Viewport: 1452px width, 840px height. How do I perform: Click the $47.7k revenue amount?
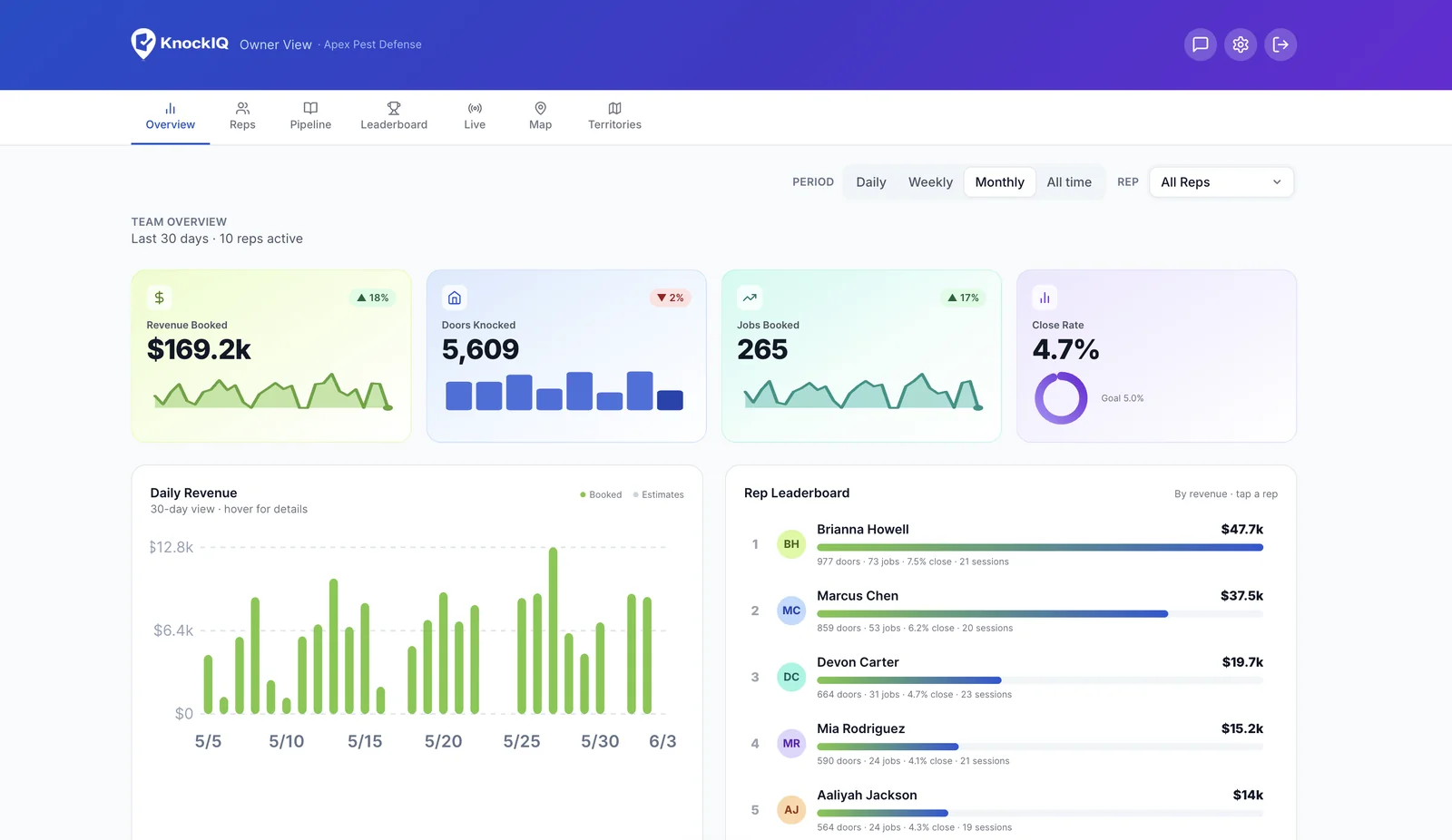click(x=1241, y=530)
